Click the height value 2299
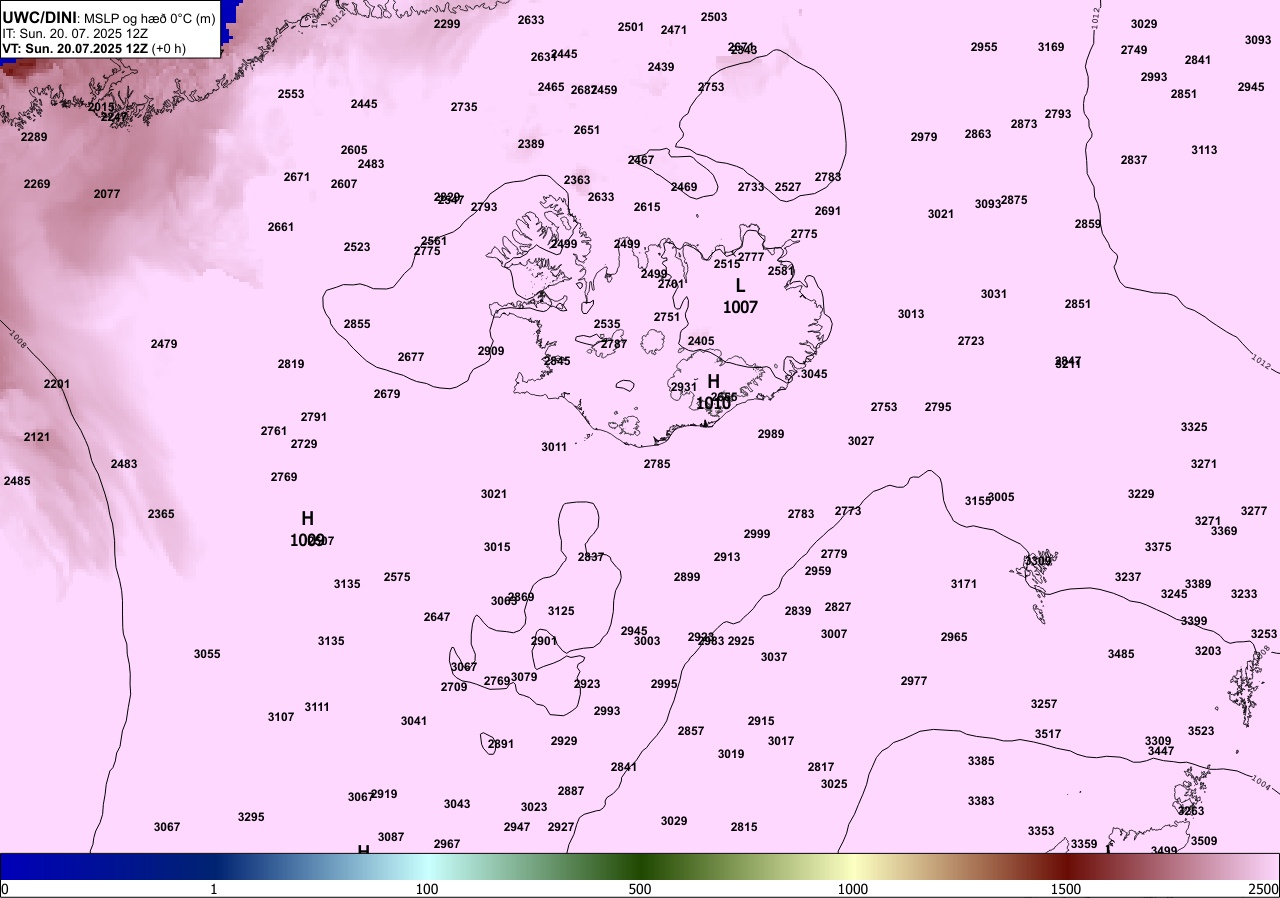Viewport: 1280px width, 898px height. point(447,24)
